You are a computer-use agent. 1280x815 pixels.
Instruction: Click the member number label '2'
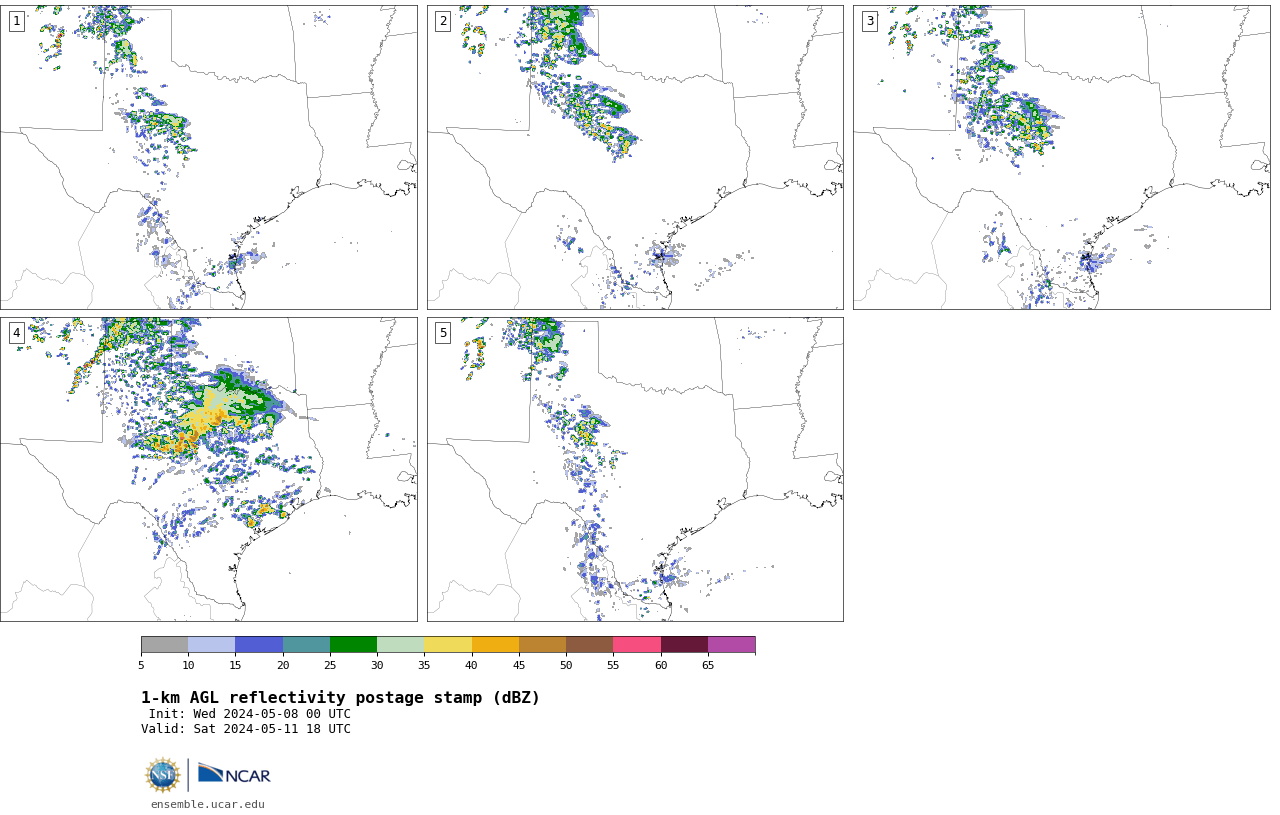tap(443, 21)
